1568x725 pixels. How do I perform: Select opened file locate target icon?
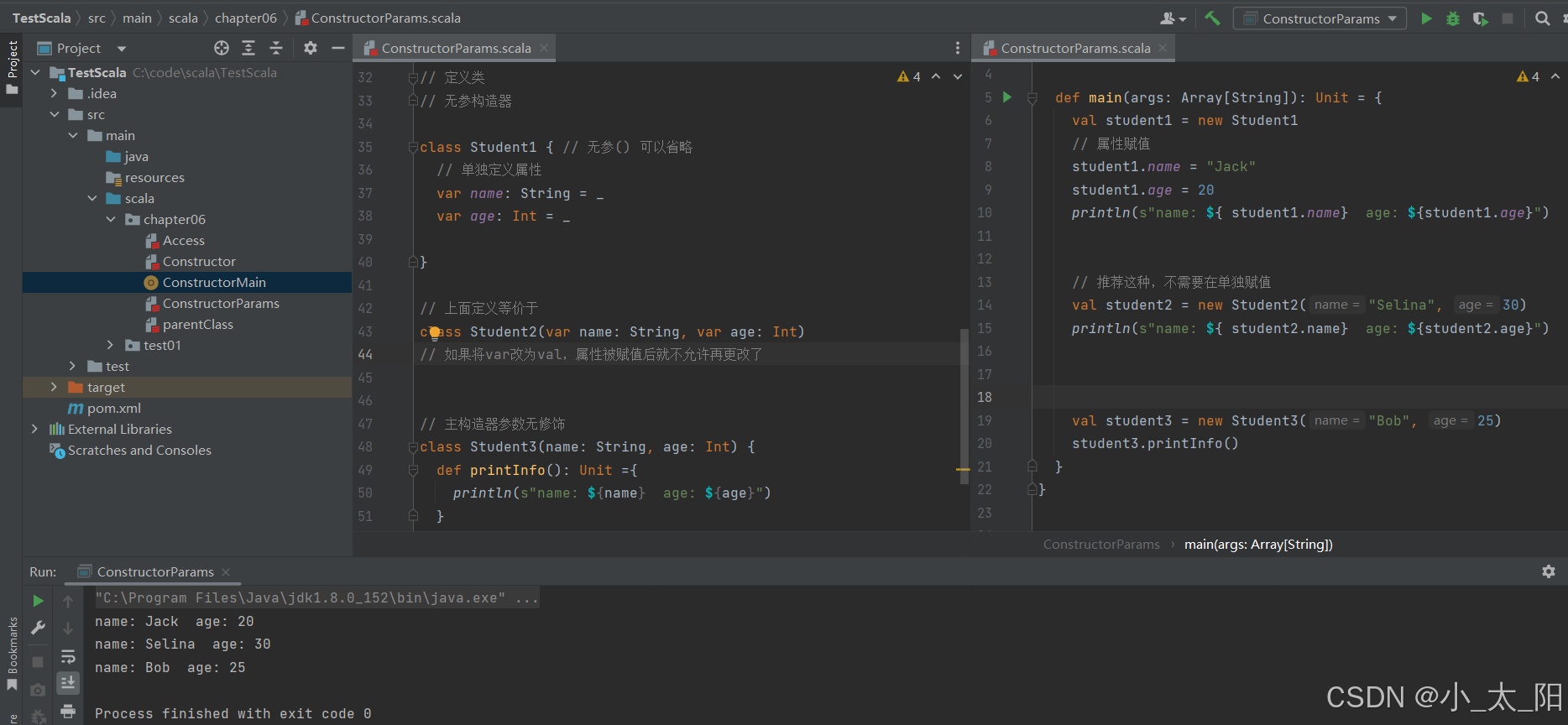222,48
